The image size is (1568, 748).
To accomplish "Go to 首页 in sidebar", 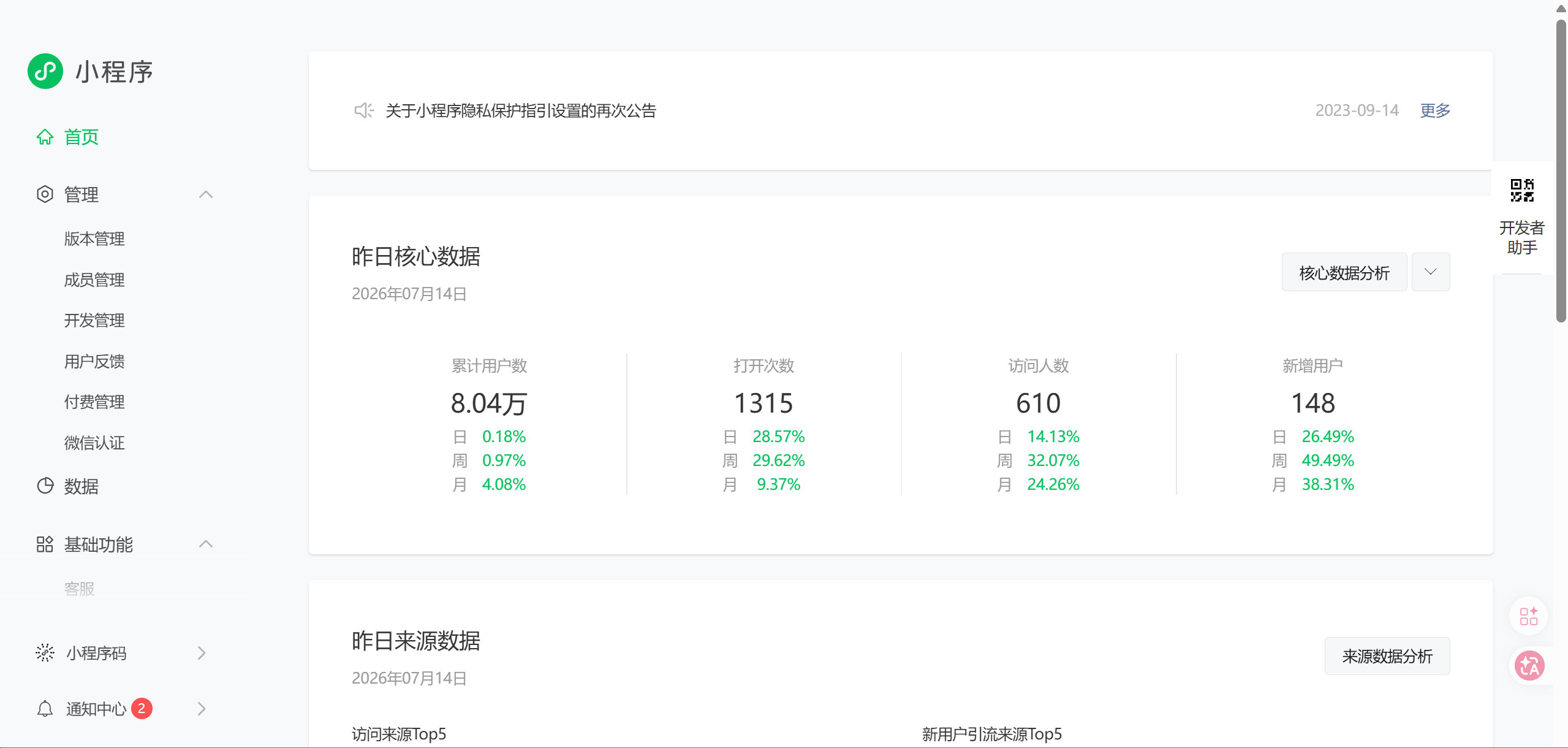I will point(81,137).
